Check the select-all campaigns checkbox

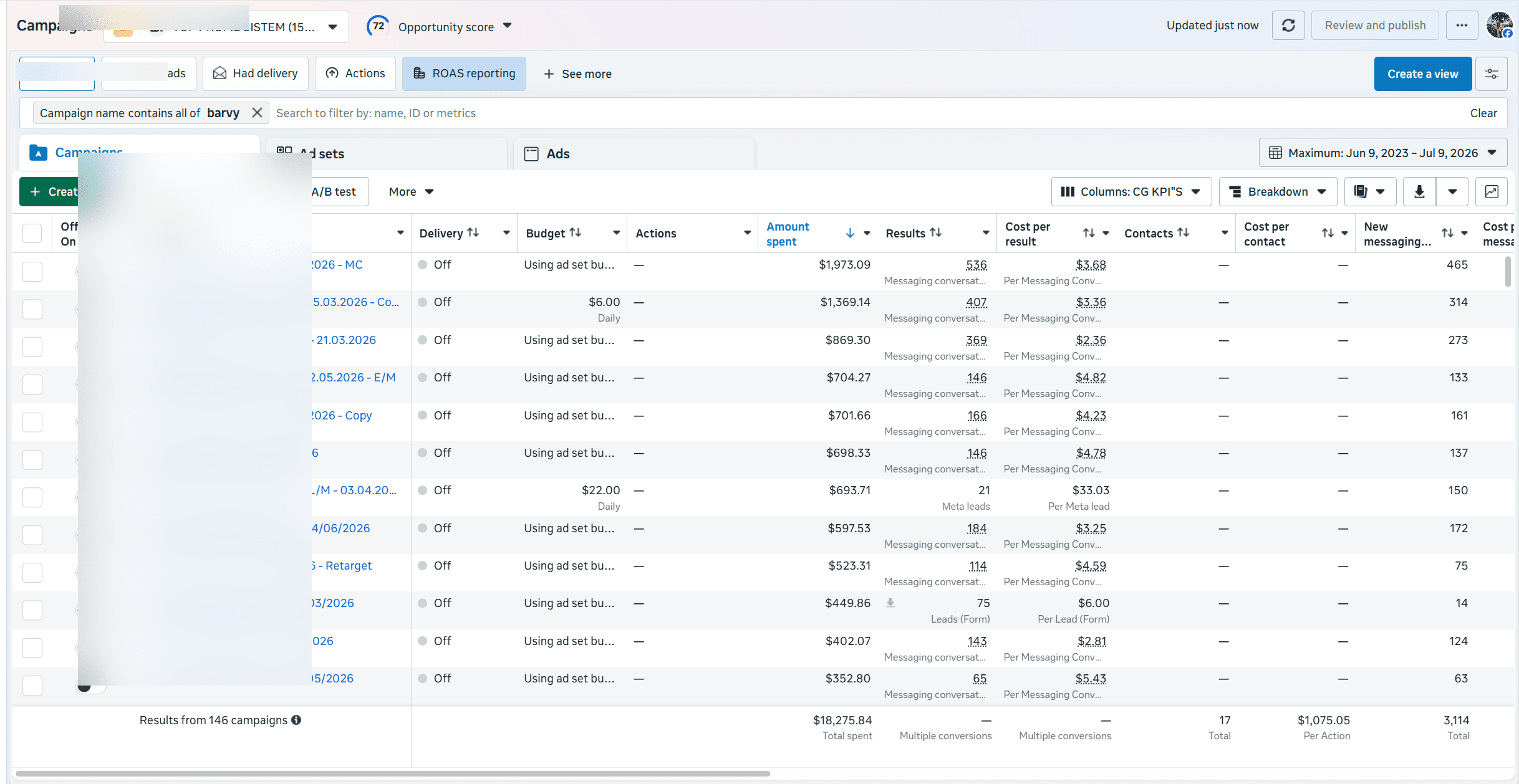[x=32, y=233]
